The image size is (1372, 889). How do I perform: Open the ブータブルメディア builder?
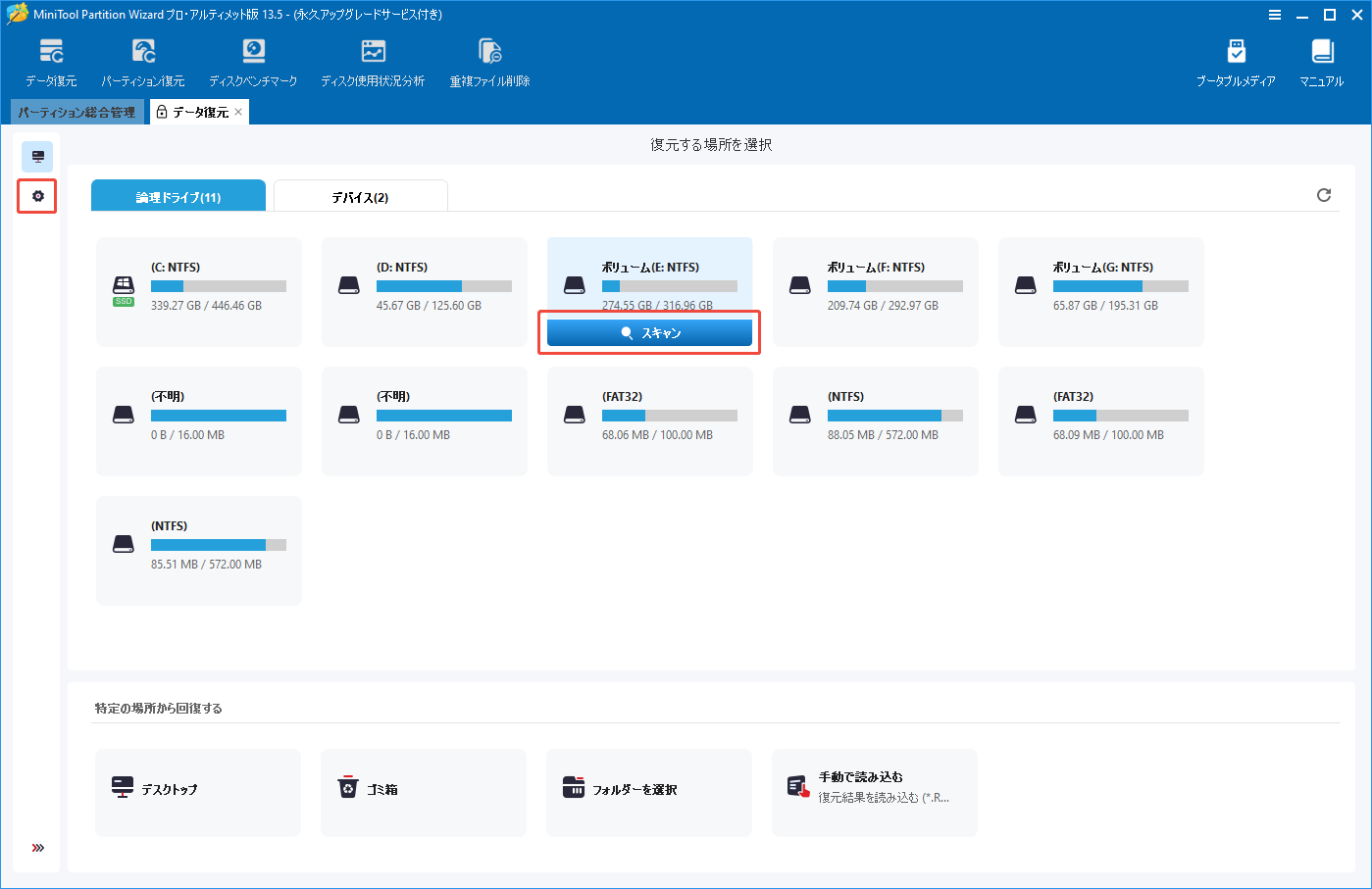click(x=1237, y=61)
